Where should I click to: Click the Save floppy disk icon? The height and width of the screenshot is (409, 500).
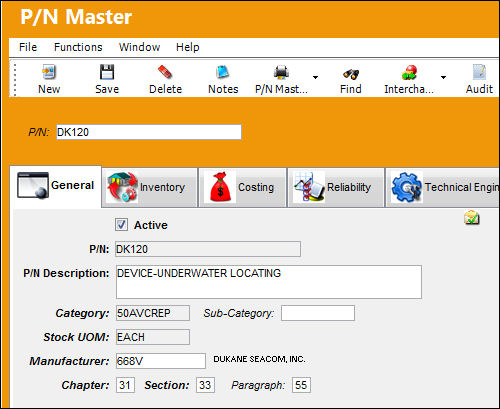coord(107,72)
